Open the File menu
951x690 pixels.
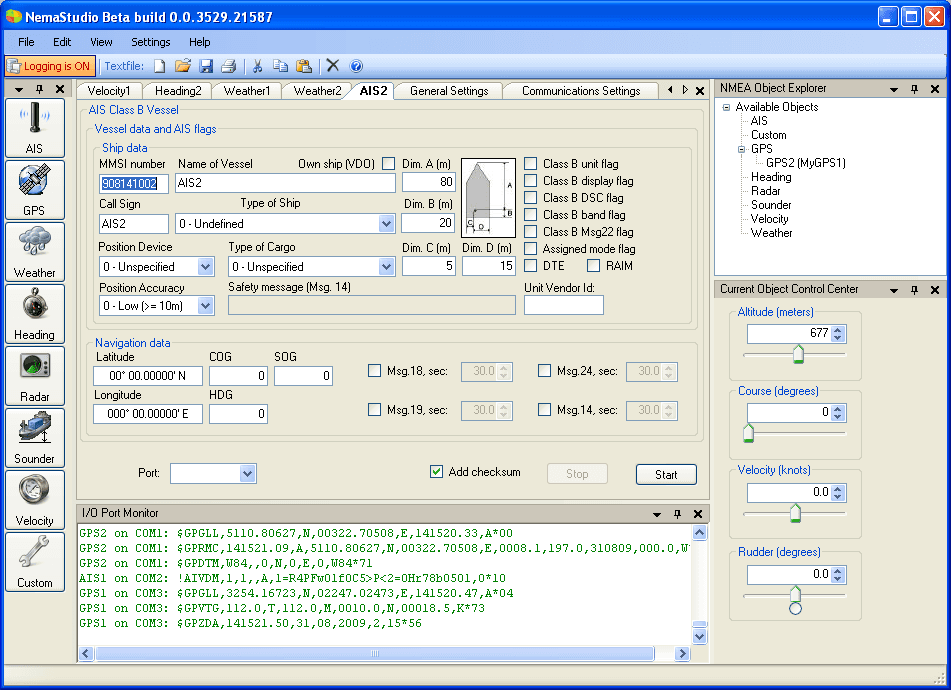tap(26, 42)
